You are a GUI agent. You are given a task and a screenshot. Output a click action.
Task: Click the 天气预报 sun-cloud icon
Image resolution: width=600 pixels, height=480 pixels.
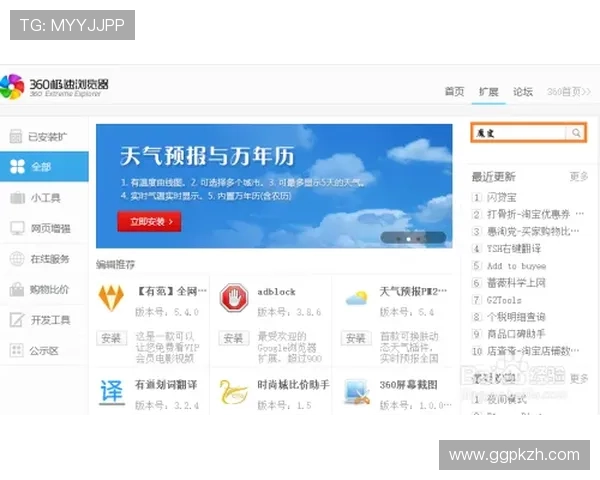[x=356, y=298]
